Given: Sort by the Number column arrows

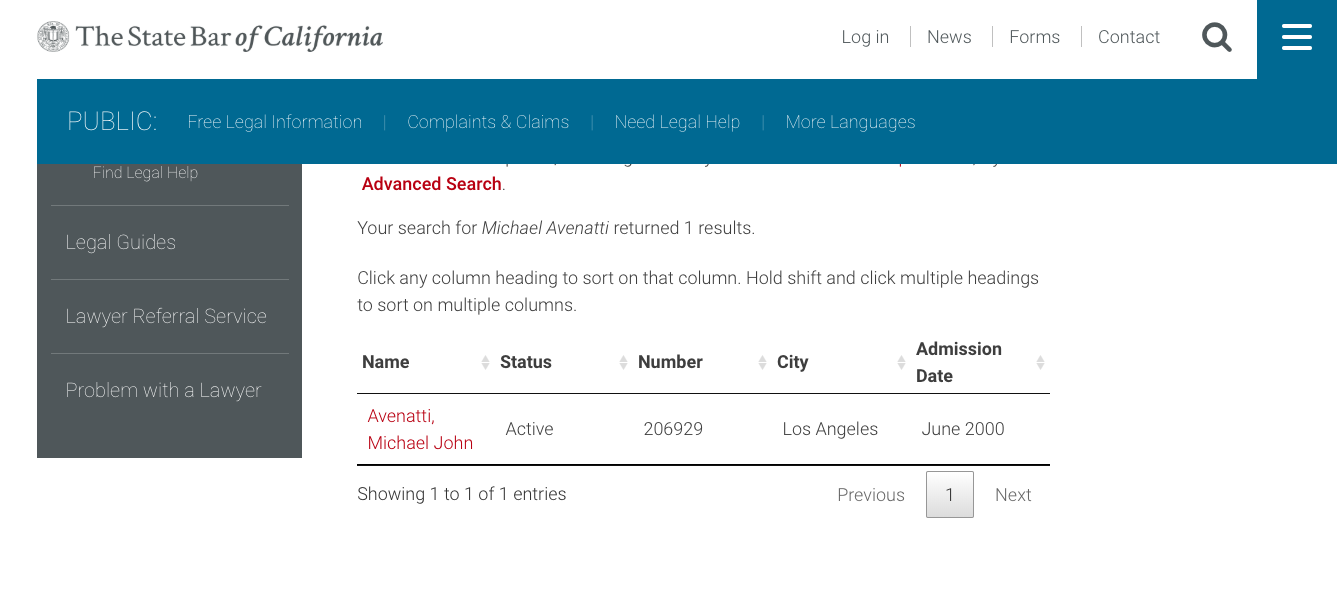Looking at the screenshot, I should coord(763,362).
